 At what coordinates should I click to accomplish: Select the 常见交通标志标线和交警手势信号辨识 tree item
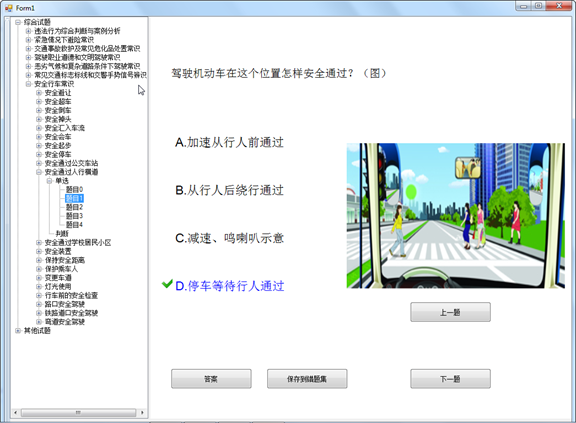tap(90, 75)
